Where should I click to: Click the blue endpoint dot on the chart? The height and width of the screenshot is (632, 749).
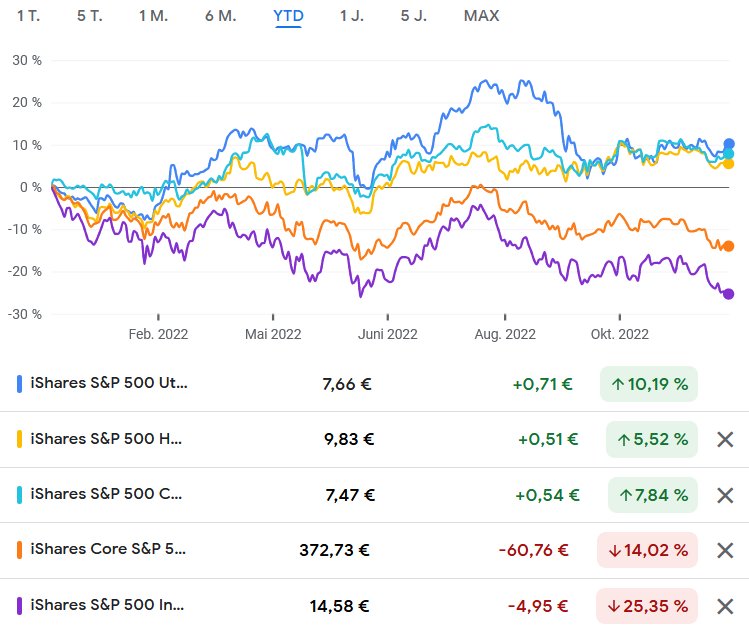click(729, 144)
